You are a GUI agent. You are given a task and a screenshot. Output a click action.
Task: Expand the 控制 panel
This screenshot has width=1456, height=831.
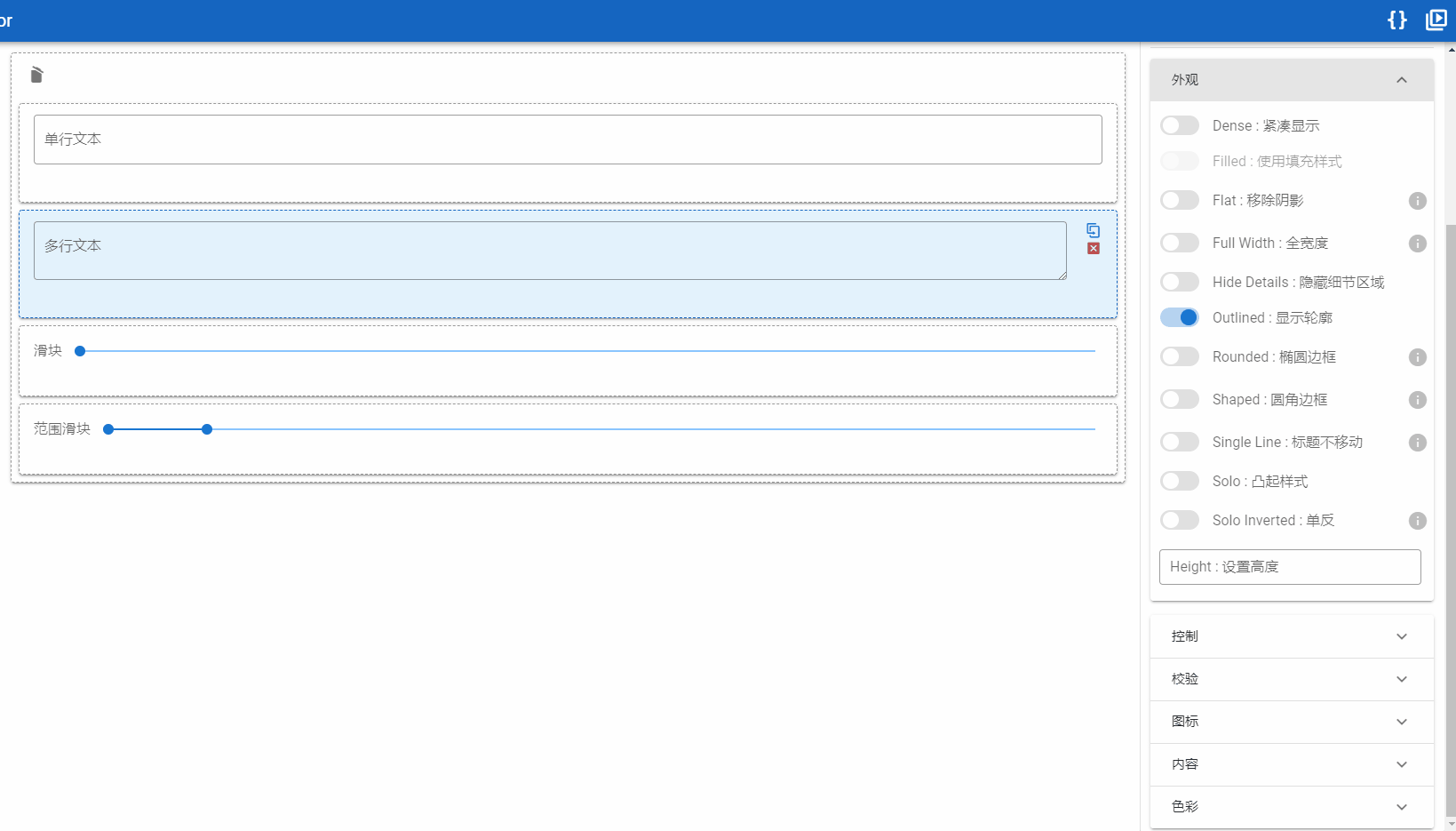(1292, 636)
